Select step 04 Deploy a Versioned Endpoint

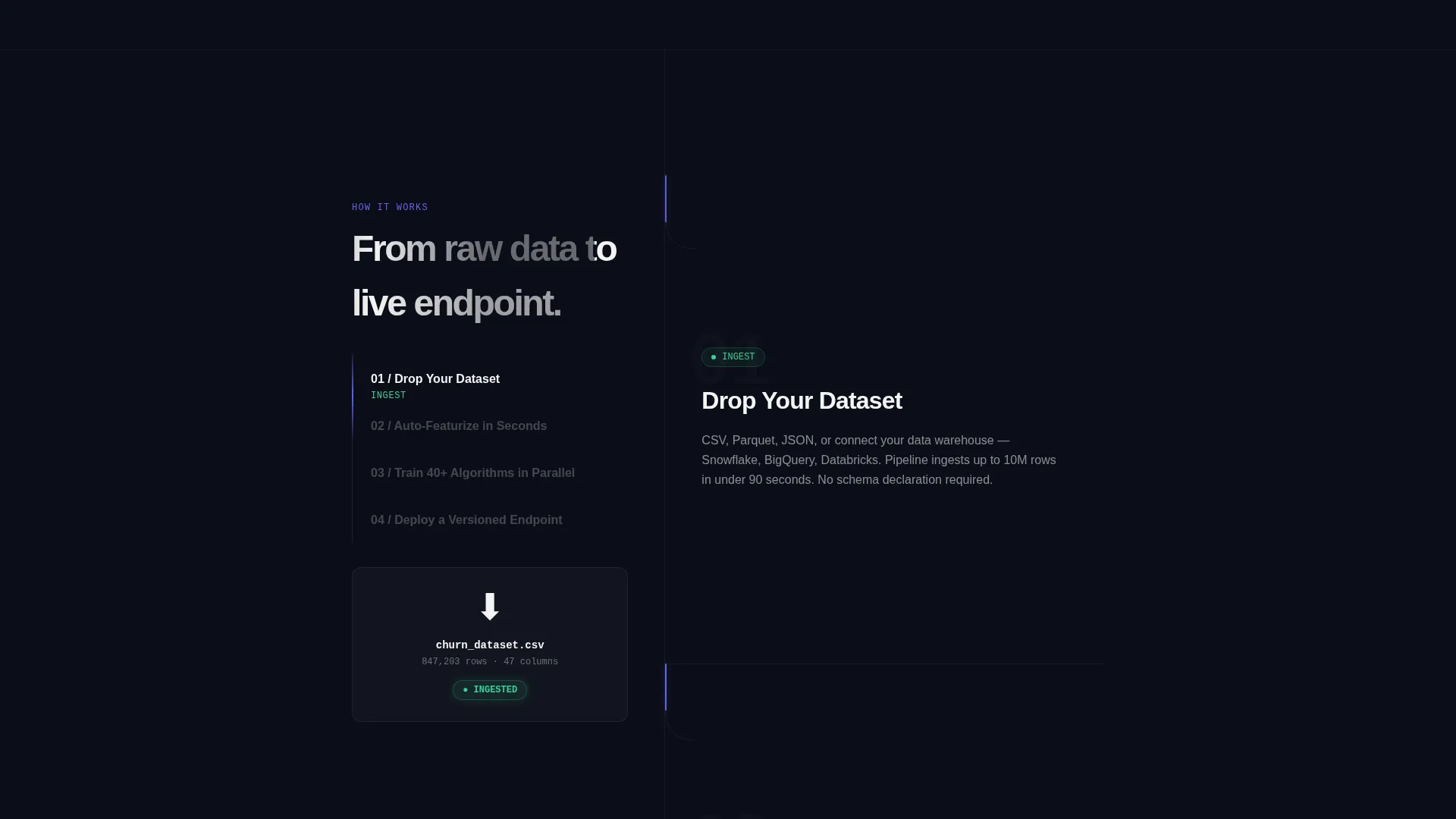[466, 520]
